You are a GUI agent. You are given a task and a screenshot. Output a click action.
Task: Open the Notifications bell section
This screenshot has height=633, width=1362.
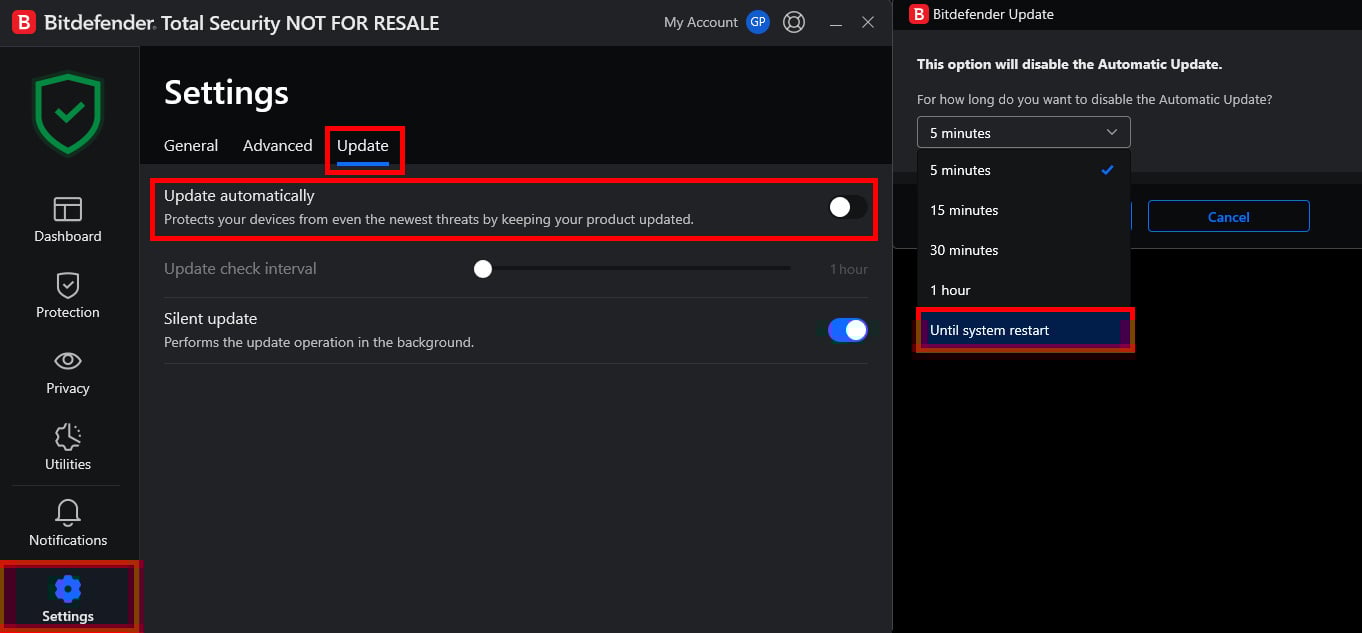[68, 524]
